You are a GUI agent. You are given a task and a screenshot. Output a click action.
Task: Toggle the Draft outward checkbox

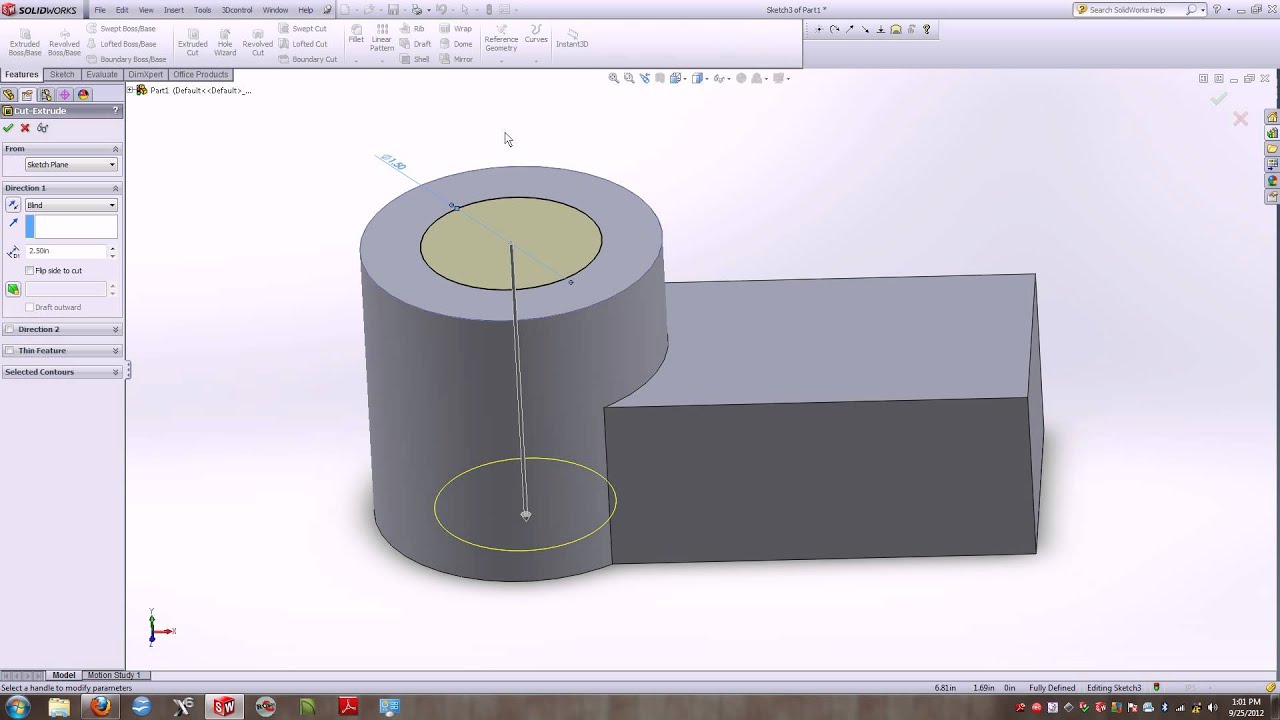click(30, 307)
